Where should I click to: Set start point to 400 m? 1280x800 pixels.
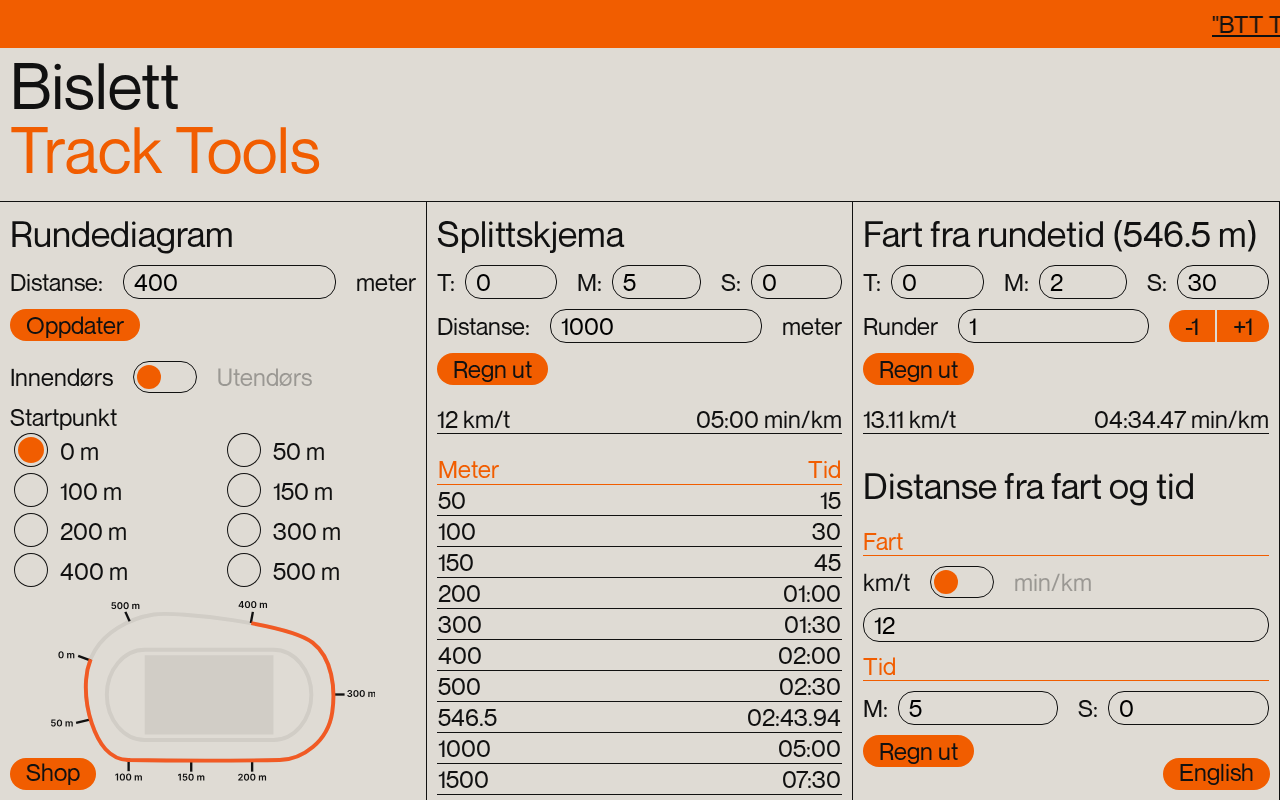[x=31, y=571]
